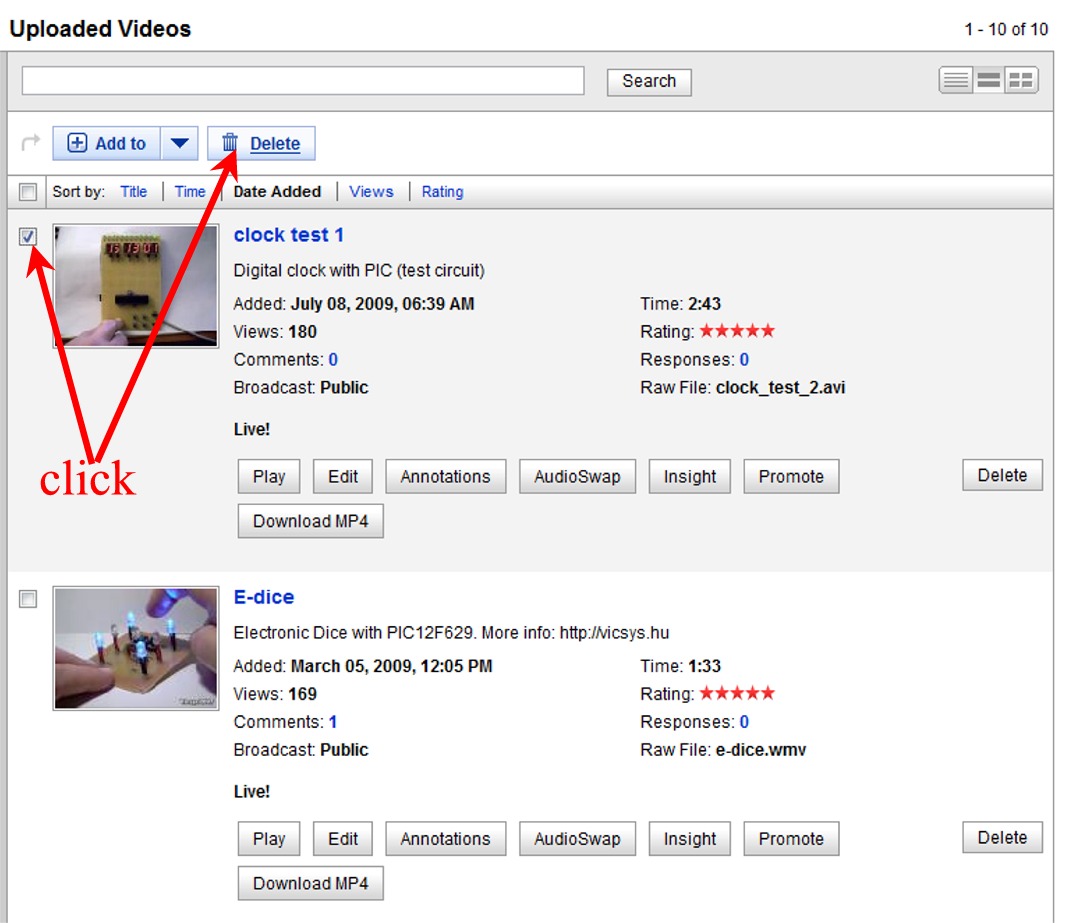Edit the E-dice video

(x=343, y=839)
